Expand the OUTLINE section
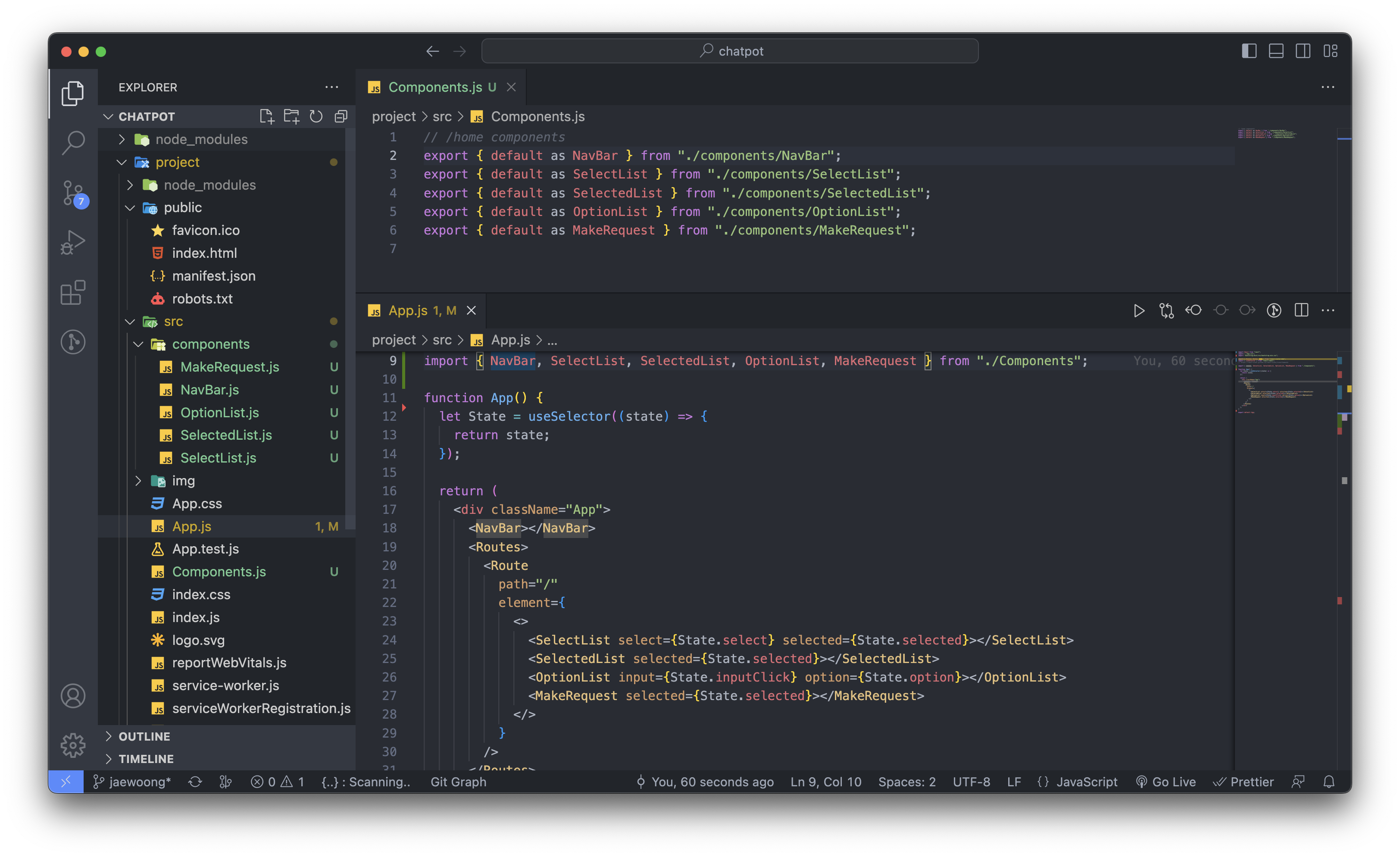 pos(227,736)
